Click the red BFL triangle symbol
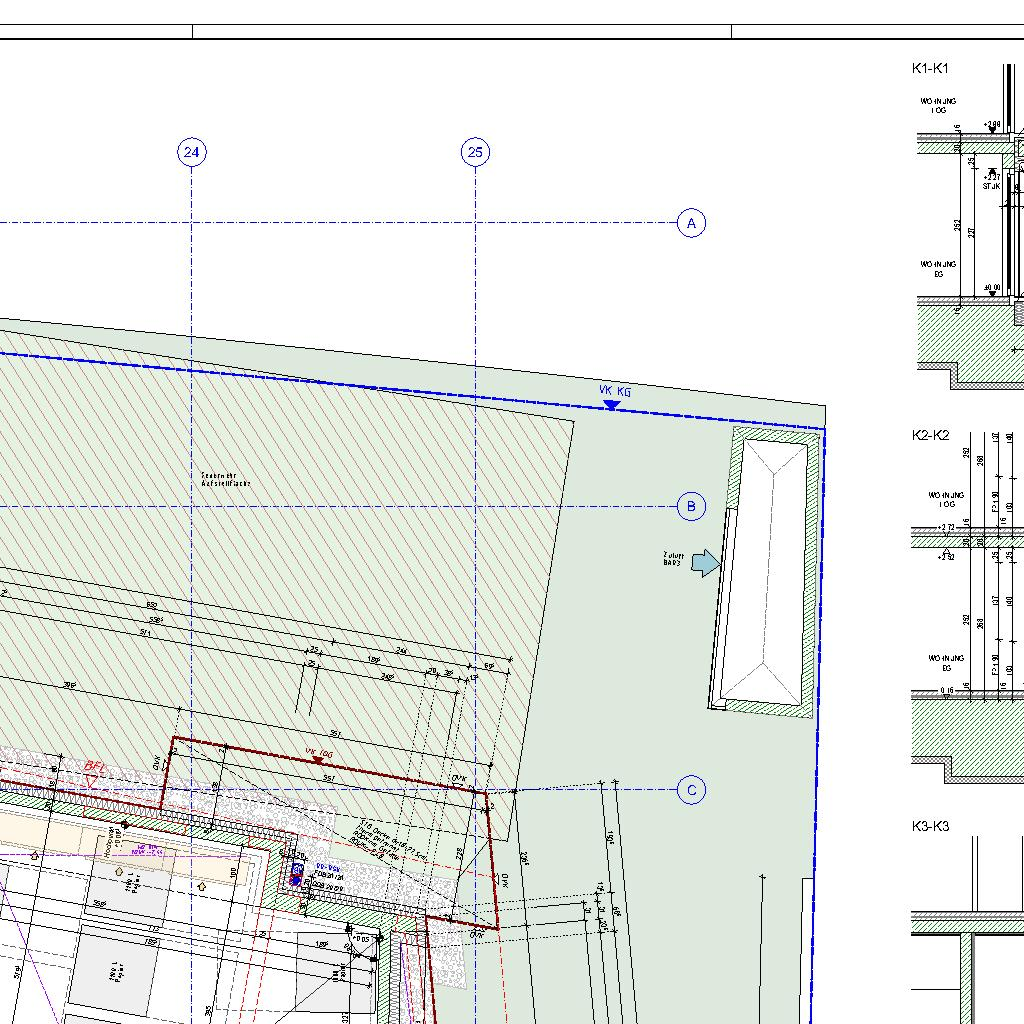The width and height of the screenshot is (1024, 1024). pos(92,781)
